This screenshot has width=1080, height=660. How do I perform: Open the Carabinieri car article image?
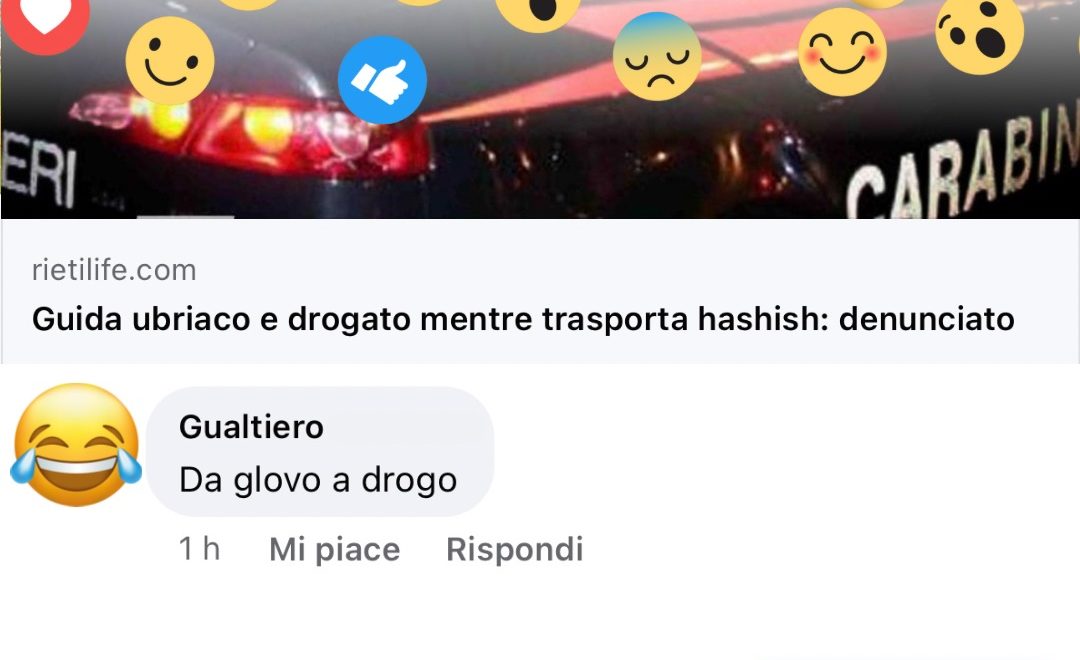click(540, 110)
